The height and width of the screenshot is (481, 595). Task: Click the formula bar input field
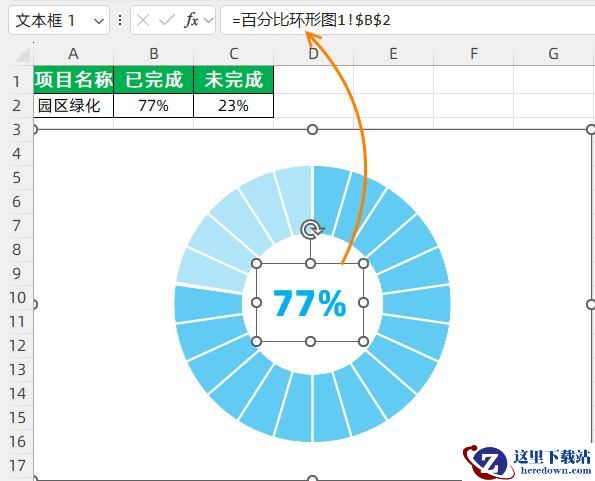point(408,20)
